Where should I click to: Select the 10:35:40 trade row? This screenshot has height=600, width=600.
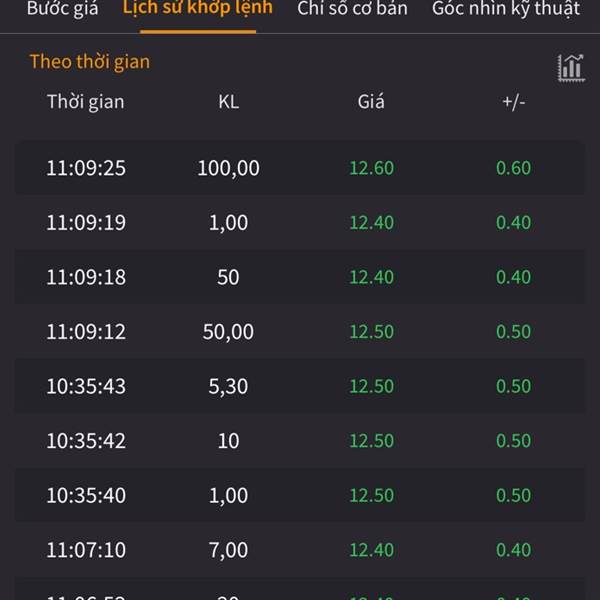tap(300, 495)
